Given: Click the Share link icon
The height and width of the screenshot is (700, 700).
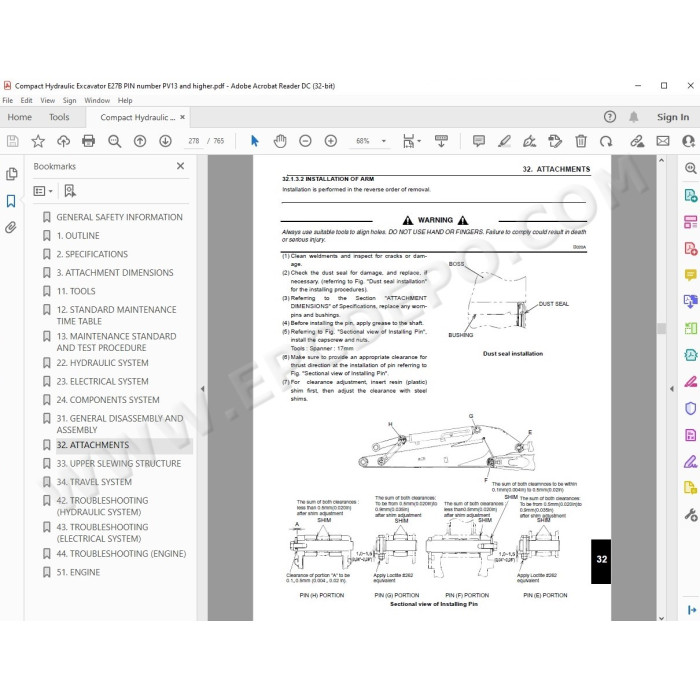Looking at the screenshot, I should pyautogui.click(x=637, y=141).
